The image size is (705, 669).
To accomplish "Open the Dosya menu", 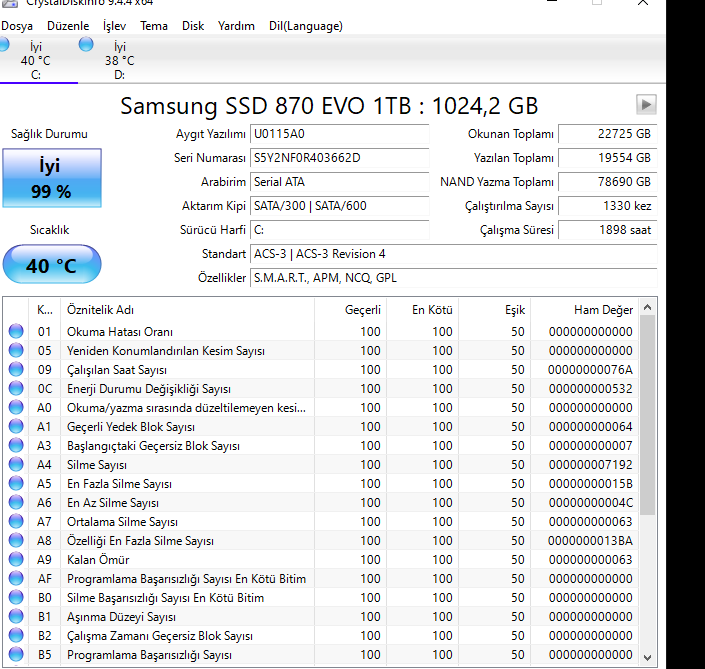I will click(x=17, y=26).
